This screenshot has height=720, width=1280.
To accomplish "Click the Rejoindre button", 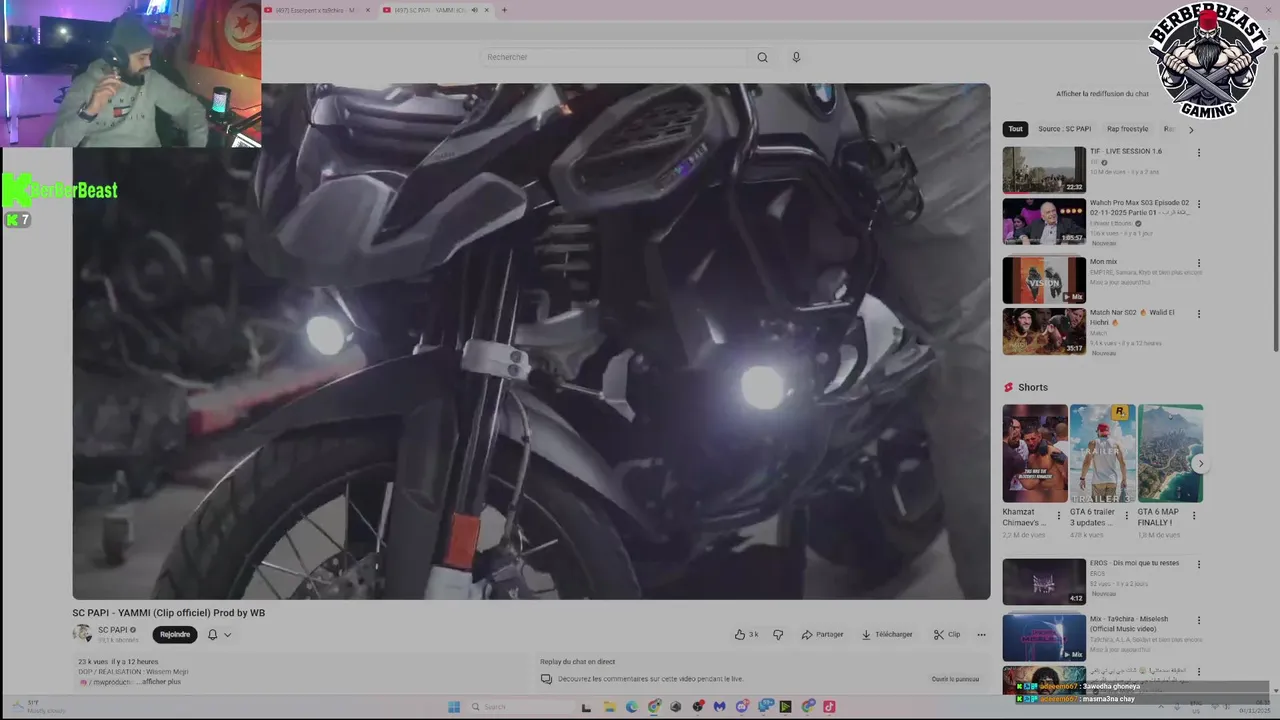I will 175,634.
